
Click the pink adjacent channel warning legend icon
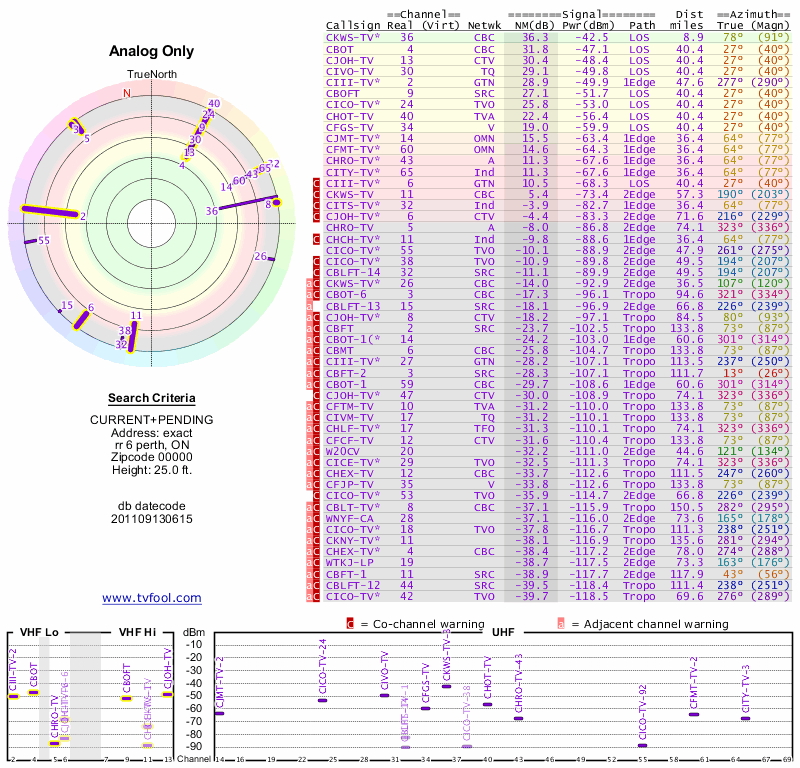561,624
